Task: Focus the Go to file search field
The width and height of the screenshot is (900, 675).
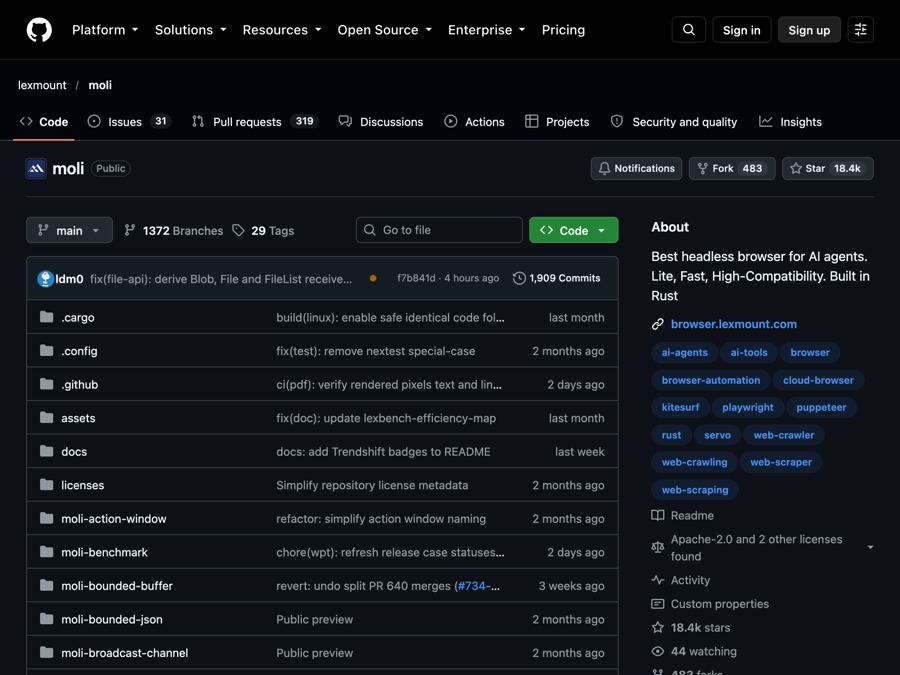Action: click(439, 230)
